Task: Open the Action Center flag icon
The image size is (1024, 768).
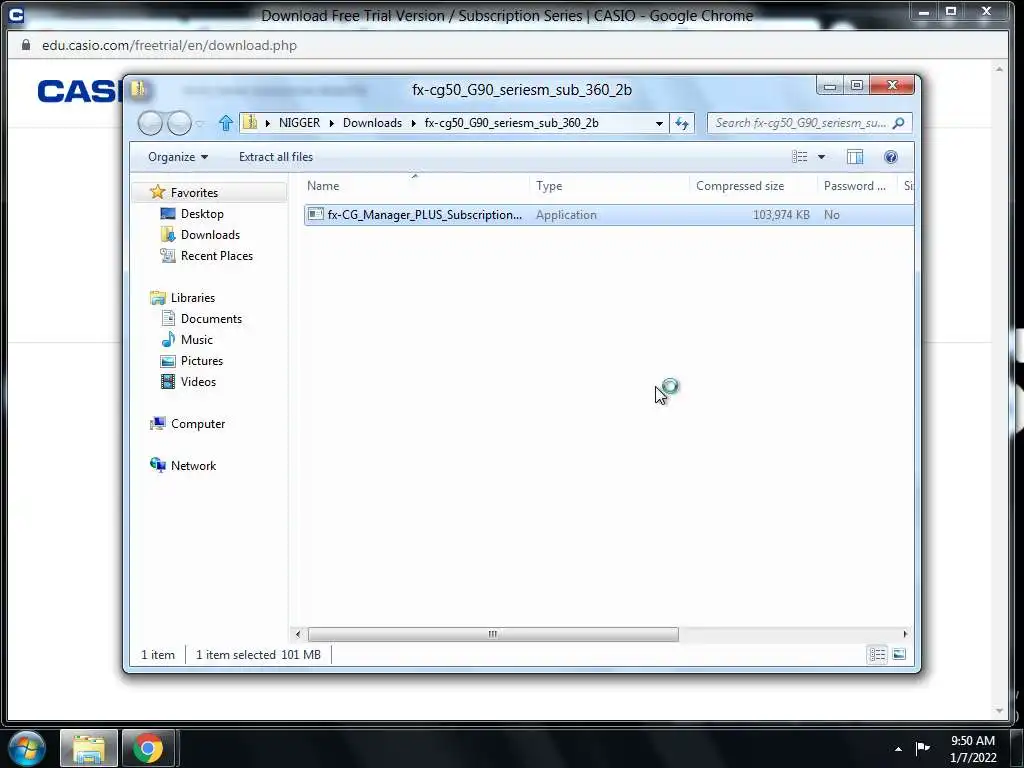Action: coord(923,748)
